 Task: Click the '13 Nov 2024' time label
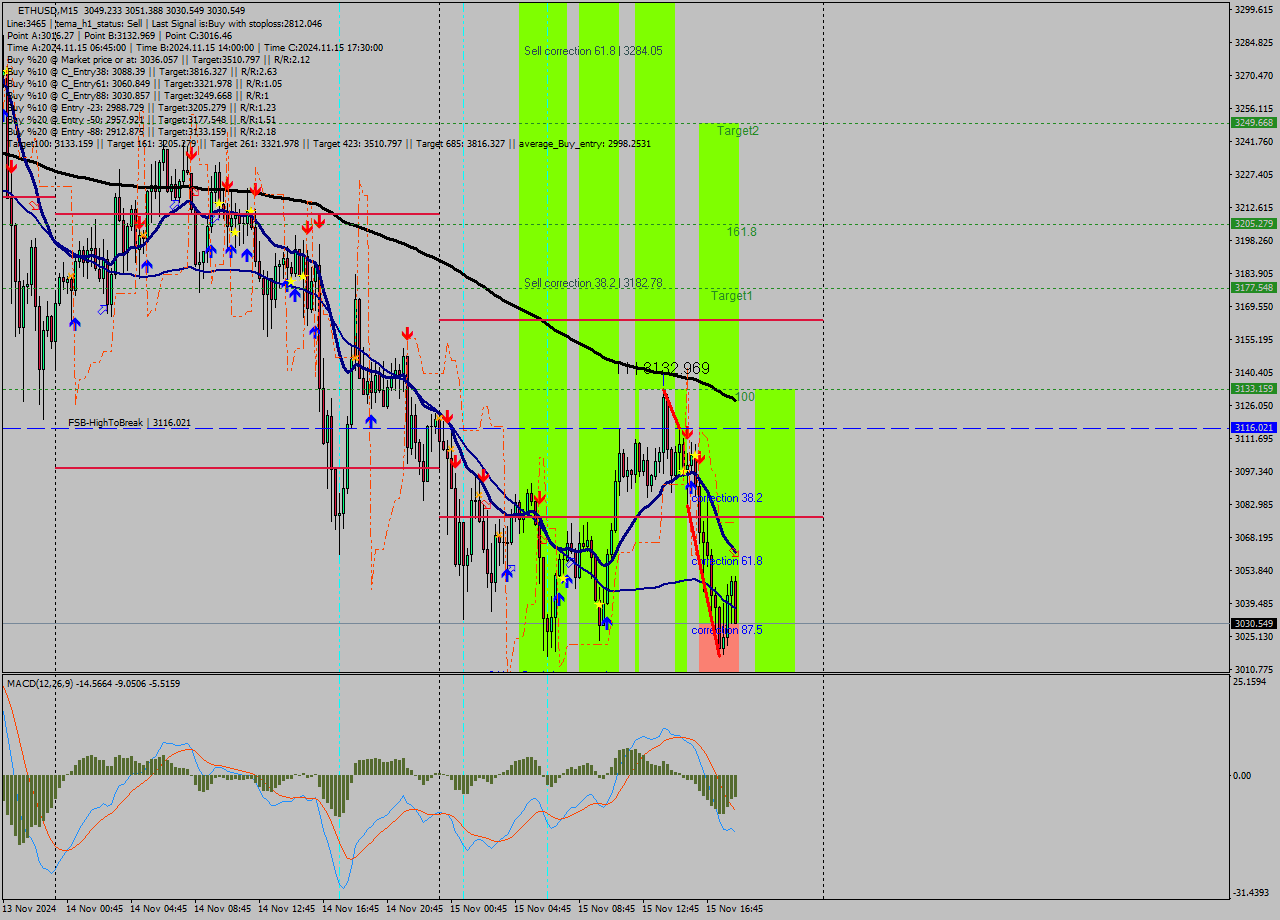click(x=30, y=909)
